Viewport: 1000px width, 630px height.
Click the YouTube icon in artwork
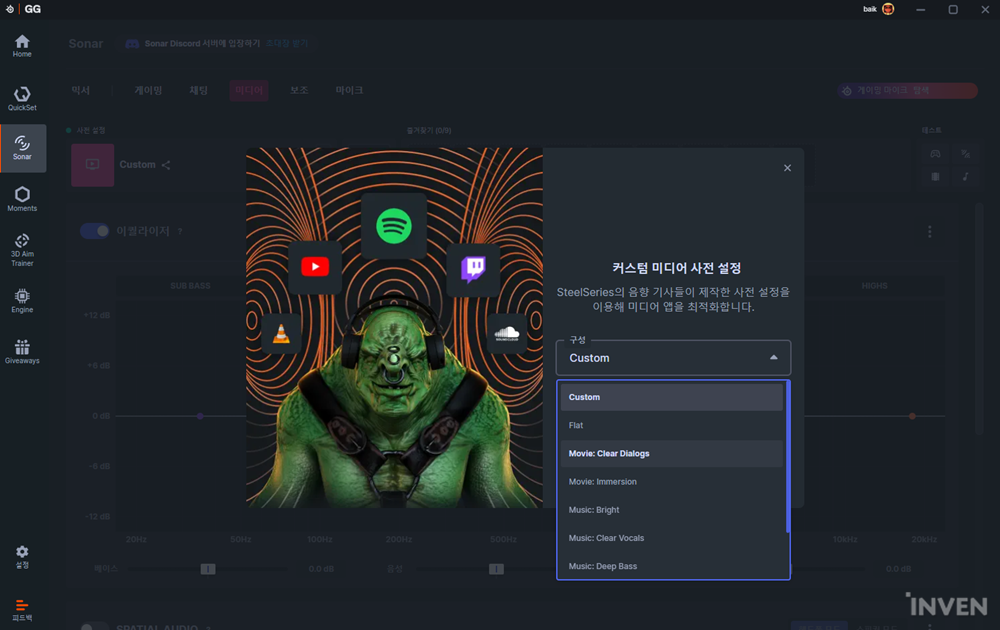tap(315, 267)
